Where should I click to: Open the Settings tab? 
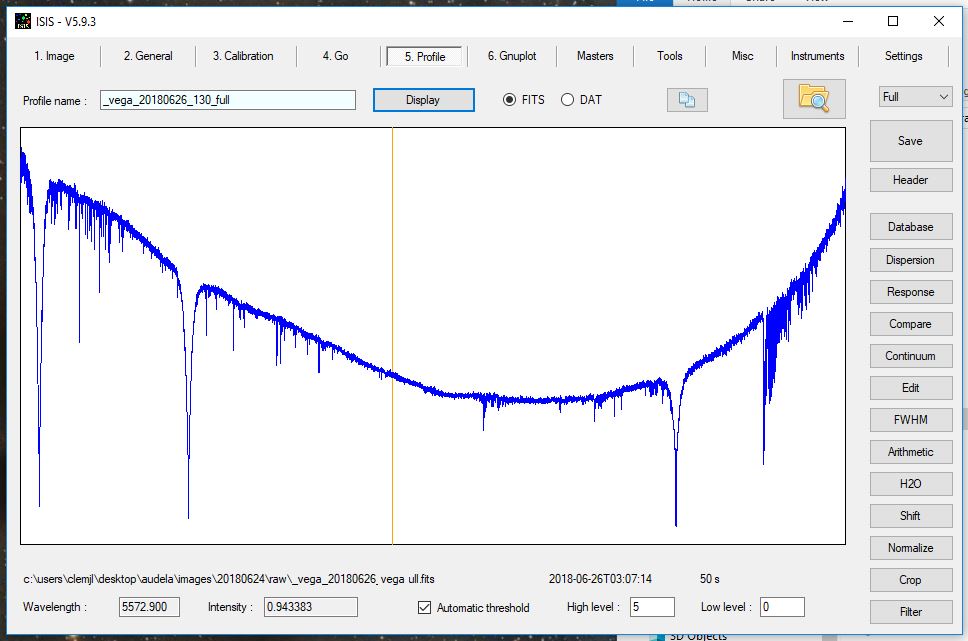pyautogui.click(x=903, y=56)
